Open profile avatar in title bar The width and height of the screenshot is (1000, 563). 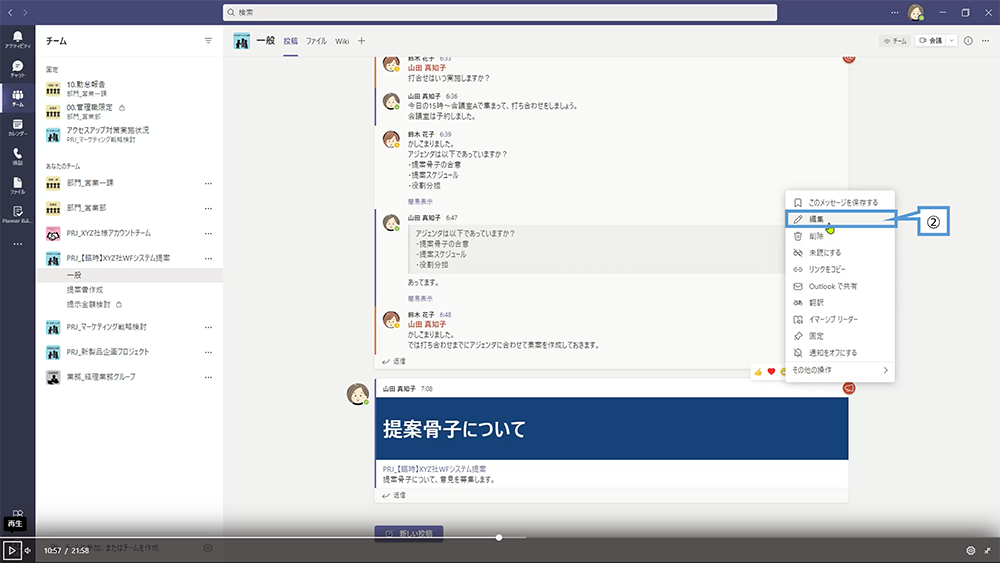[916, 12]
